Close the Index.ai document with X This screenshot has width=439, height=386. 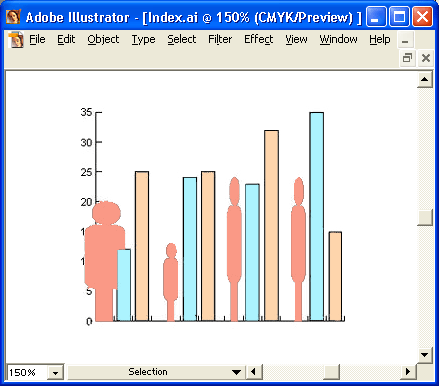(426, 58)
